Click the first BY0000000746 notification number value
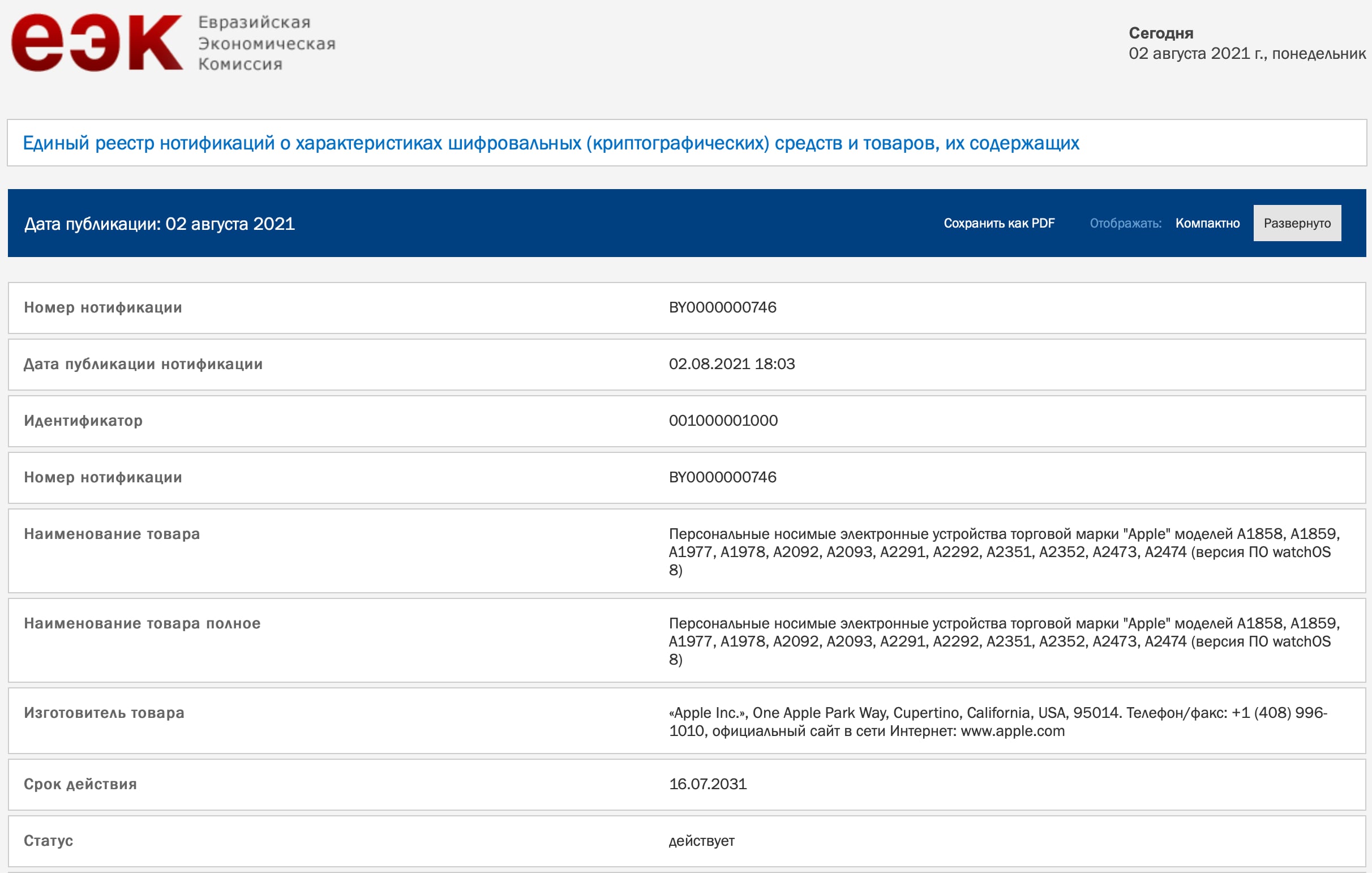The height and width of the screenshot is (873, 1372). click(x=722, y=308)
